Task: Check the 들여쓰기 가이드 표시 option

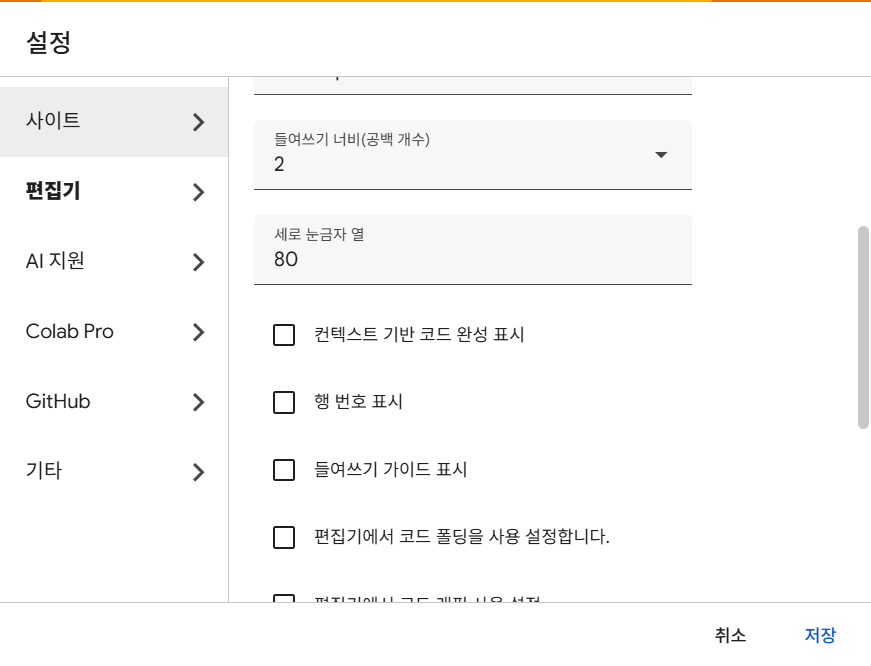Action: (284, 469)
